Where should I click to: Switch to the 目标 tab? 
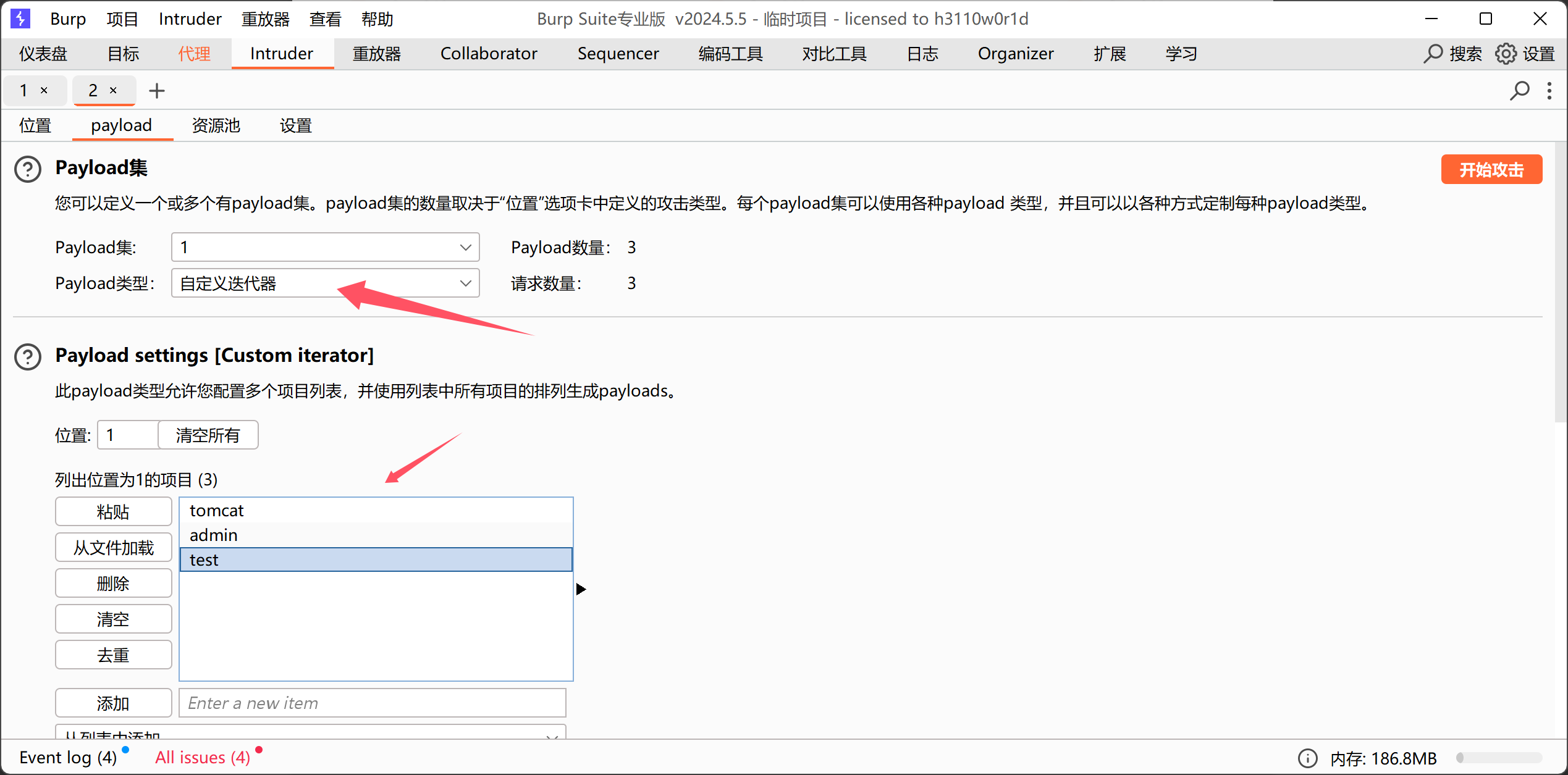point(124,54)
